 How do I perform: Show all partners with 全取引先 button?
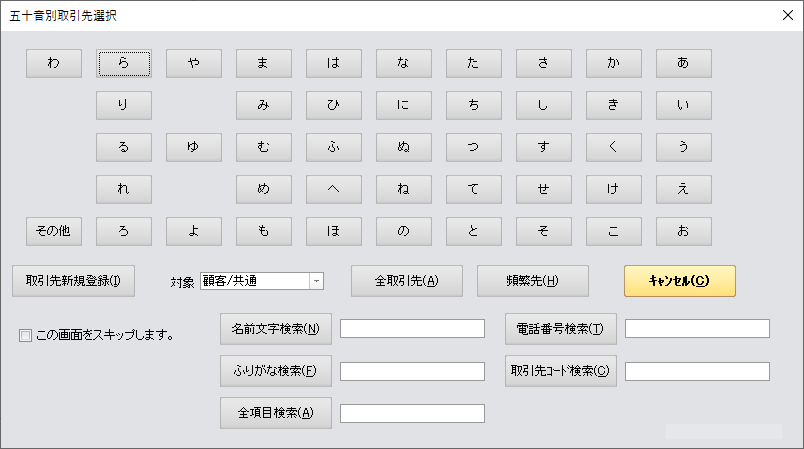pyautogui.click(x=406, y=281)
